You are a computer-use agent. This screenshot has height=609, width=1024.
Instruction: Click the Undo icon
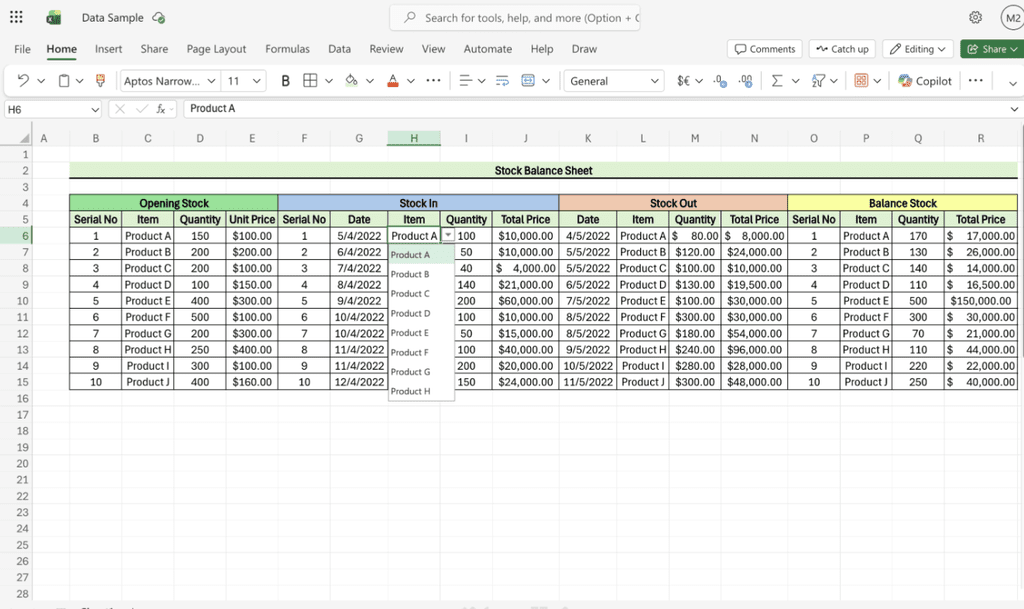(23, 81)
